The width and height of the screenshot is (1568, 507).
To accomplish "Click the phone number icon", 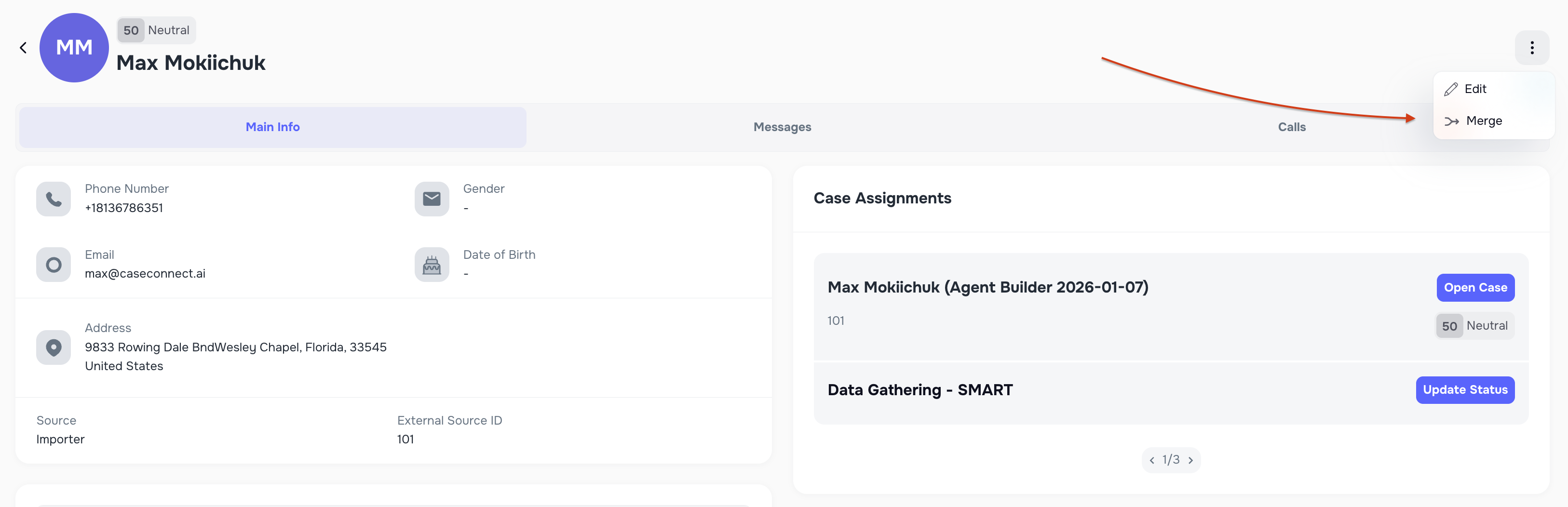I will coord(54,199).
